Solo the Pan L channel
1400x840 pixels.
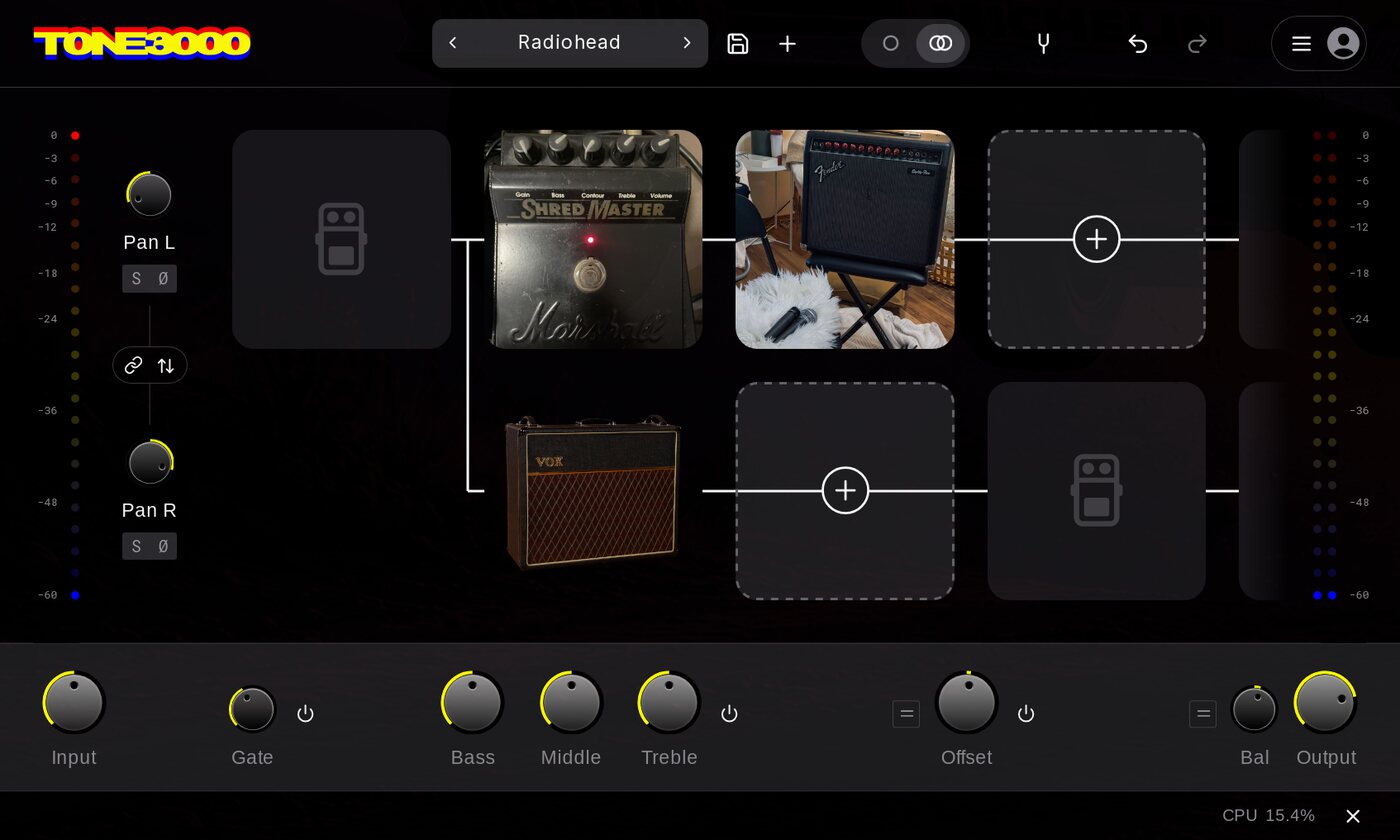coord(137,279)
